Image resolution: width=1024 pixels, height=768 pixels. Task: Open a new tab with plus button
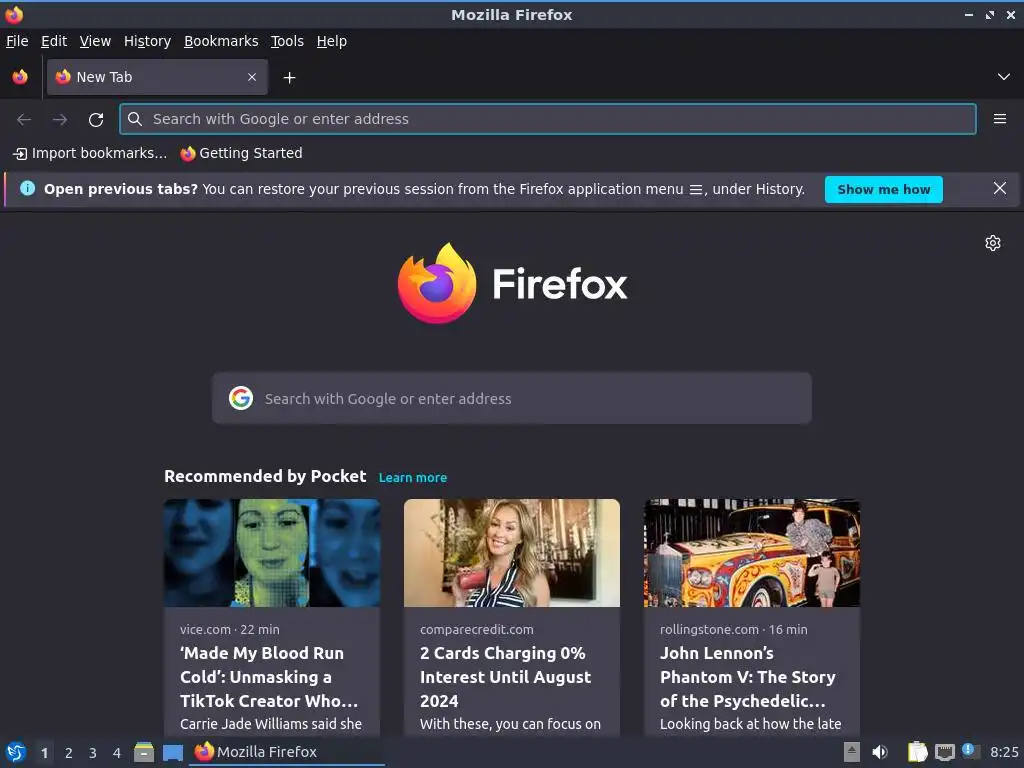[x=289, y=78]
